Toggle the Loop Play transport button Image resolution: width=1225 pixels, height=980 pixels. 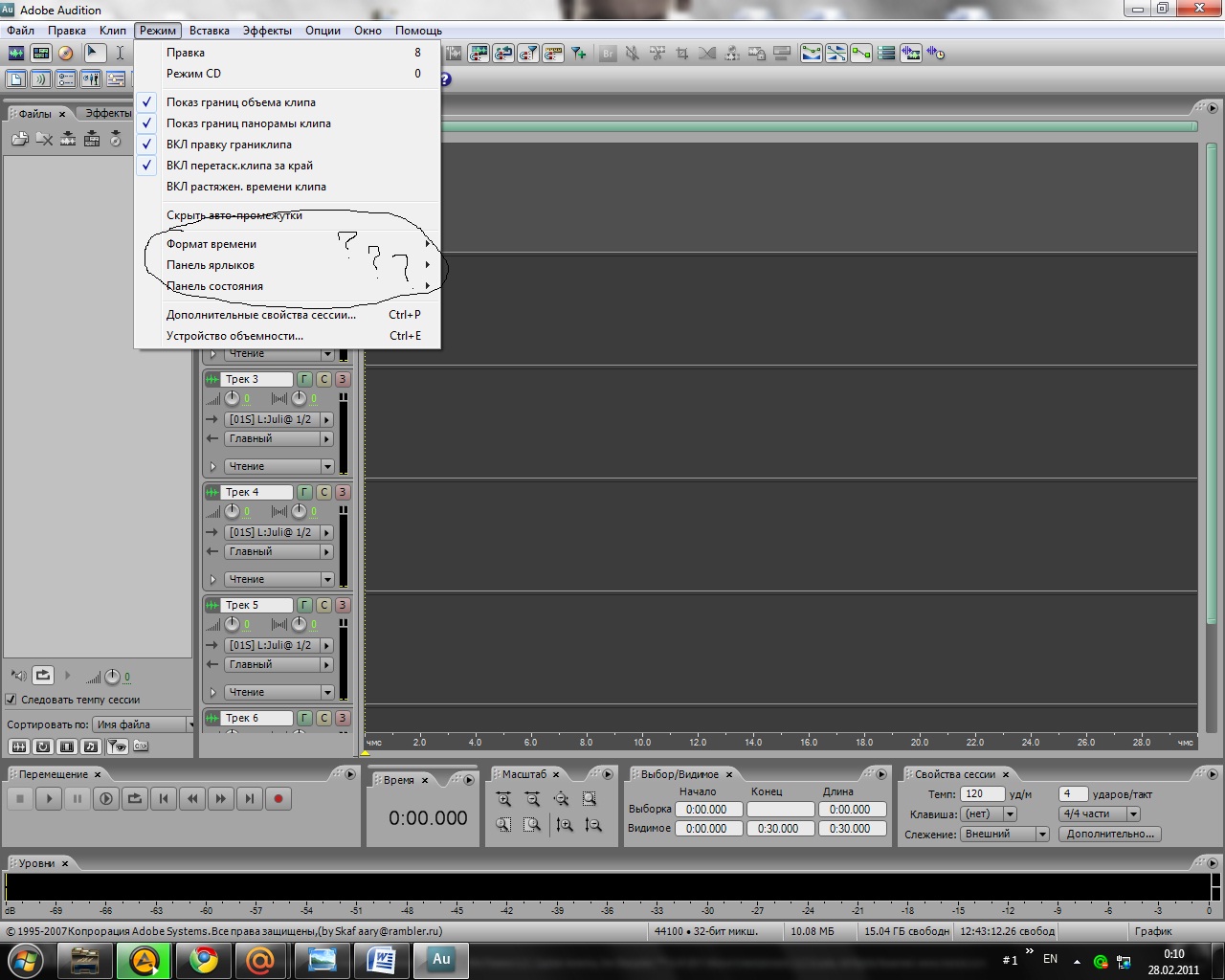[135, 799]
